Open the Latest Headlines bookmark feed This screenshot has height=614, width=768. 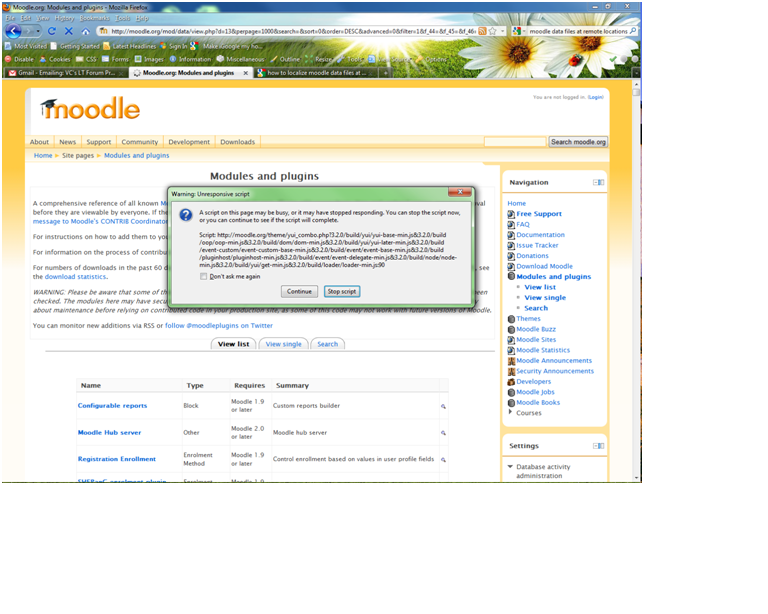tap(130, 46)
